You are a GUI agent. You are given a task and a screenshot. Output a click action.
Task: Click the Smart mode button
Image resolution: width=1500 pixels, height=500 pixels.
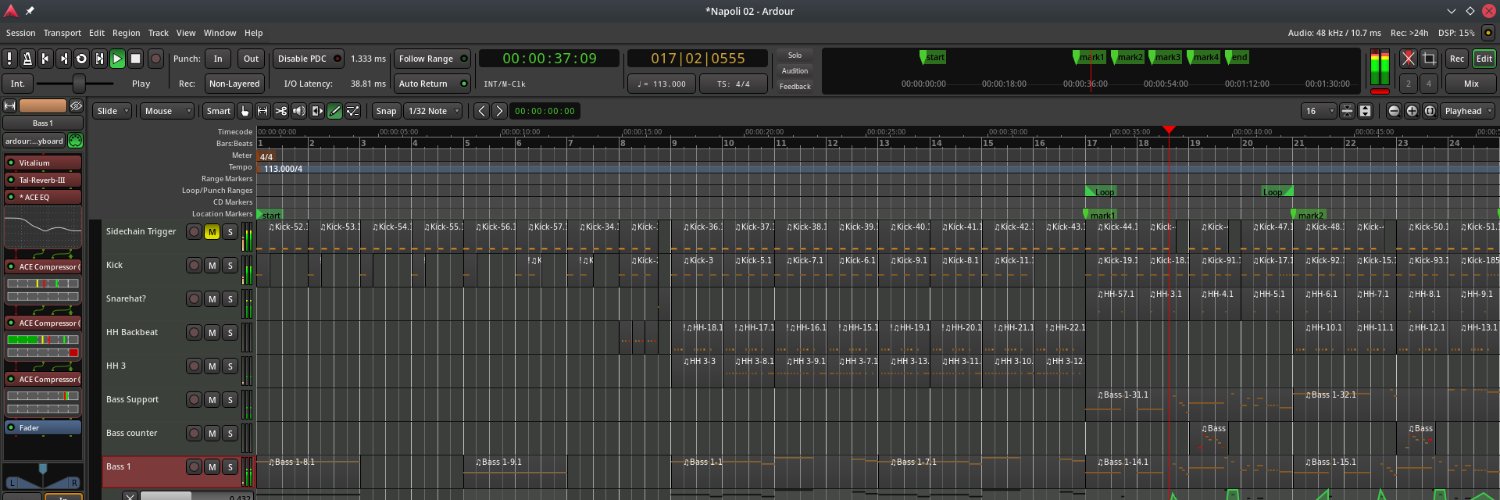[218, 111]
